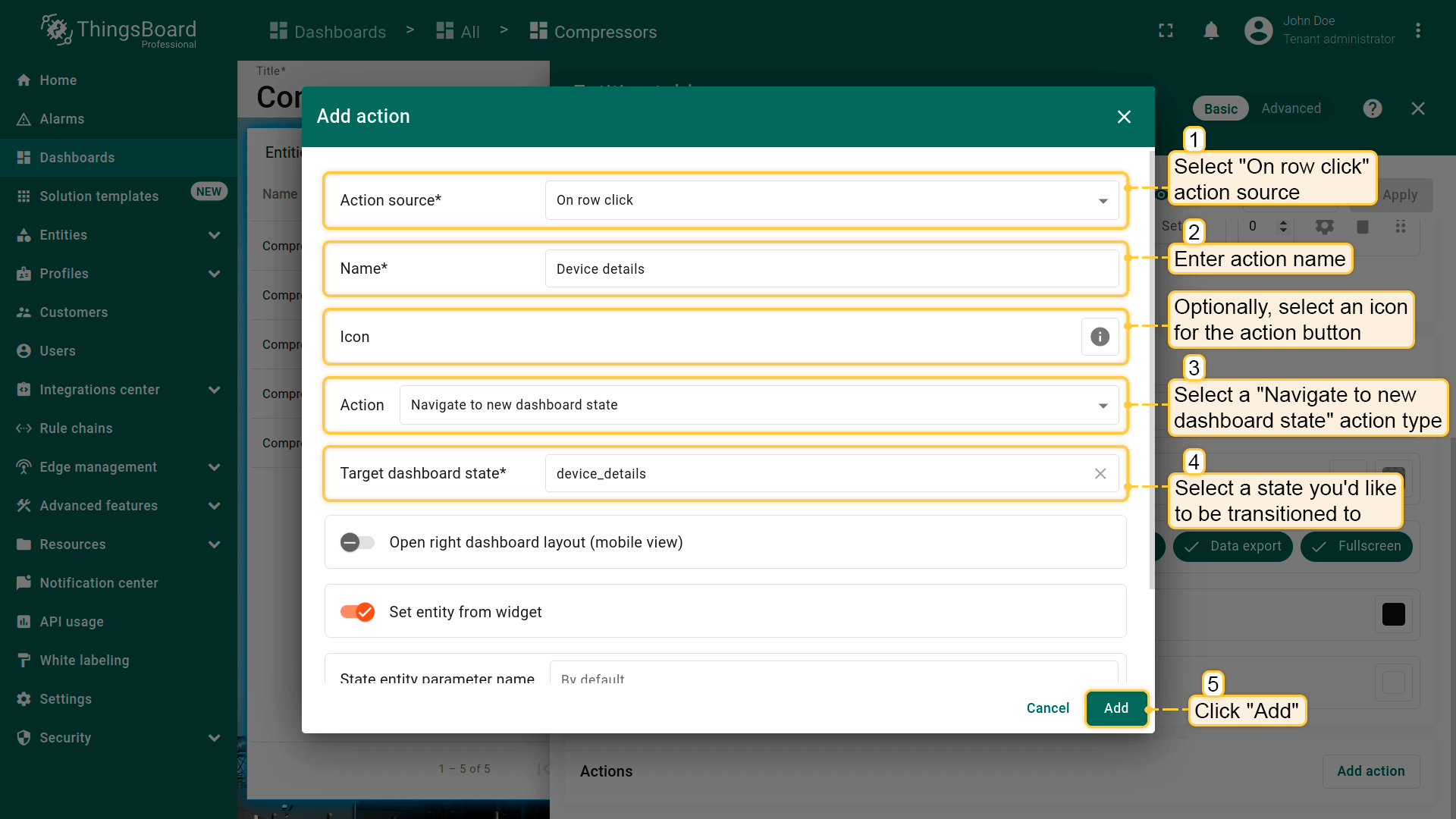Viewport: 1456px width, 819px height.
Task: Click the Add button in dialog
Action: (x=1116, y=708)
